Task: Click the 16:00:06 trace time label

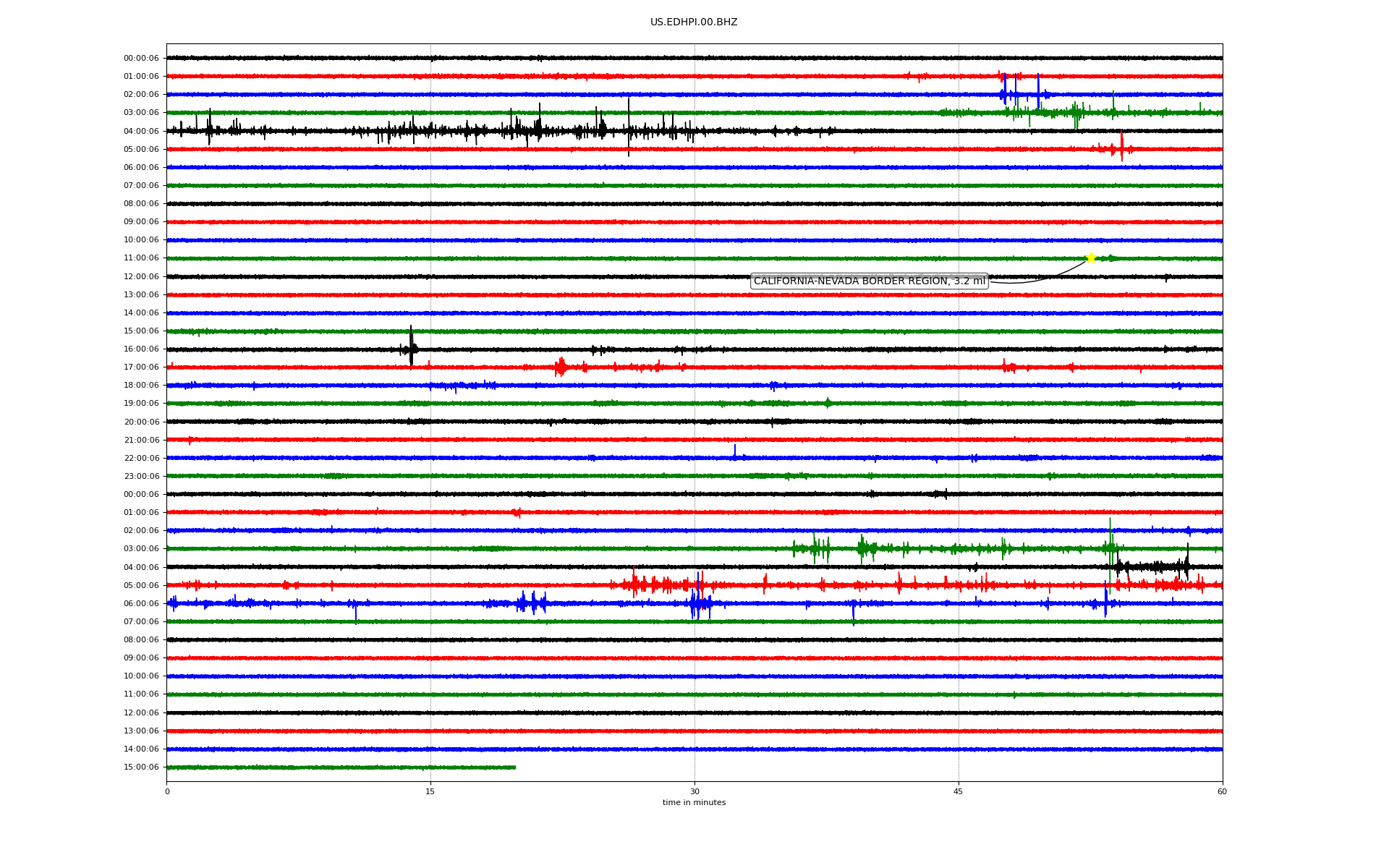Action: pos(141,349)
